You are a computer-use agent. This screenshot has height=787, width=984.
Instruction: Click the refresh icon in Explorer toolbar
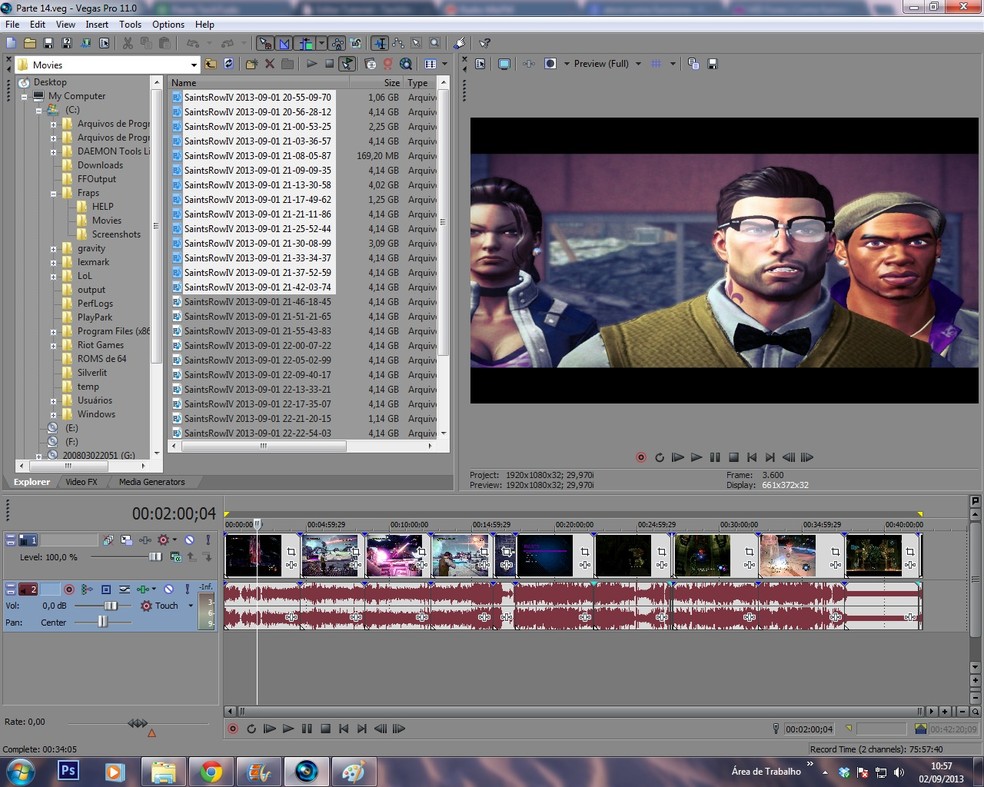click(228, 64)
